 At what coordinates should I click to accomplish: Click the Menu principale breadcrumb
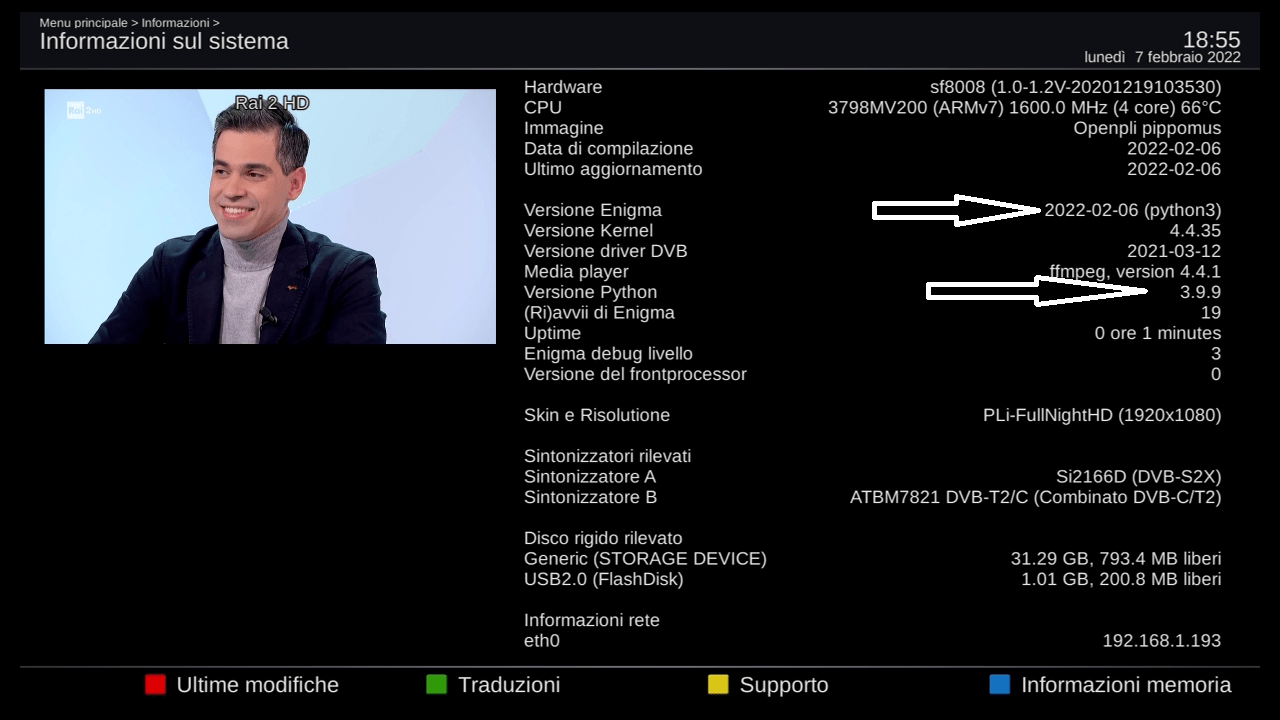pyautogui.click(x=83, y=22)
